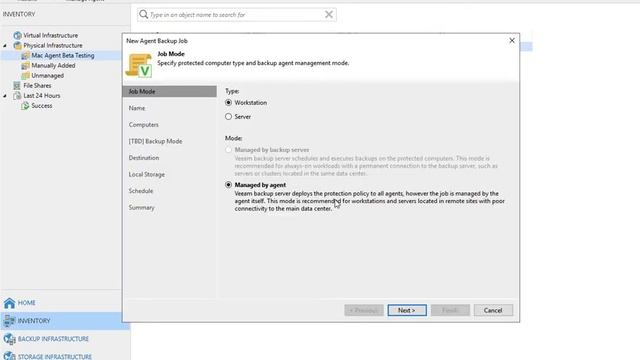Collapse the Physical Infrastructure tree node
This screenshot has width=640, height=360.
point(5,46)
